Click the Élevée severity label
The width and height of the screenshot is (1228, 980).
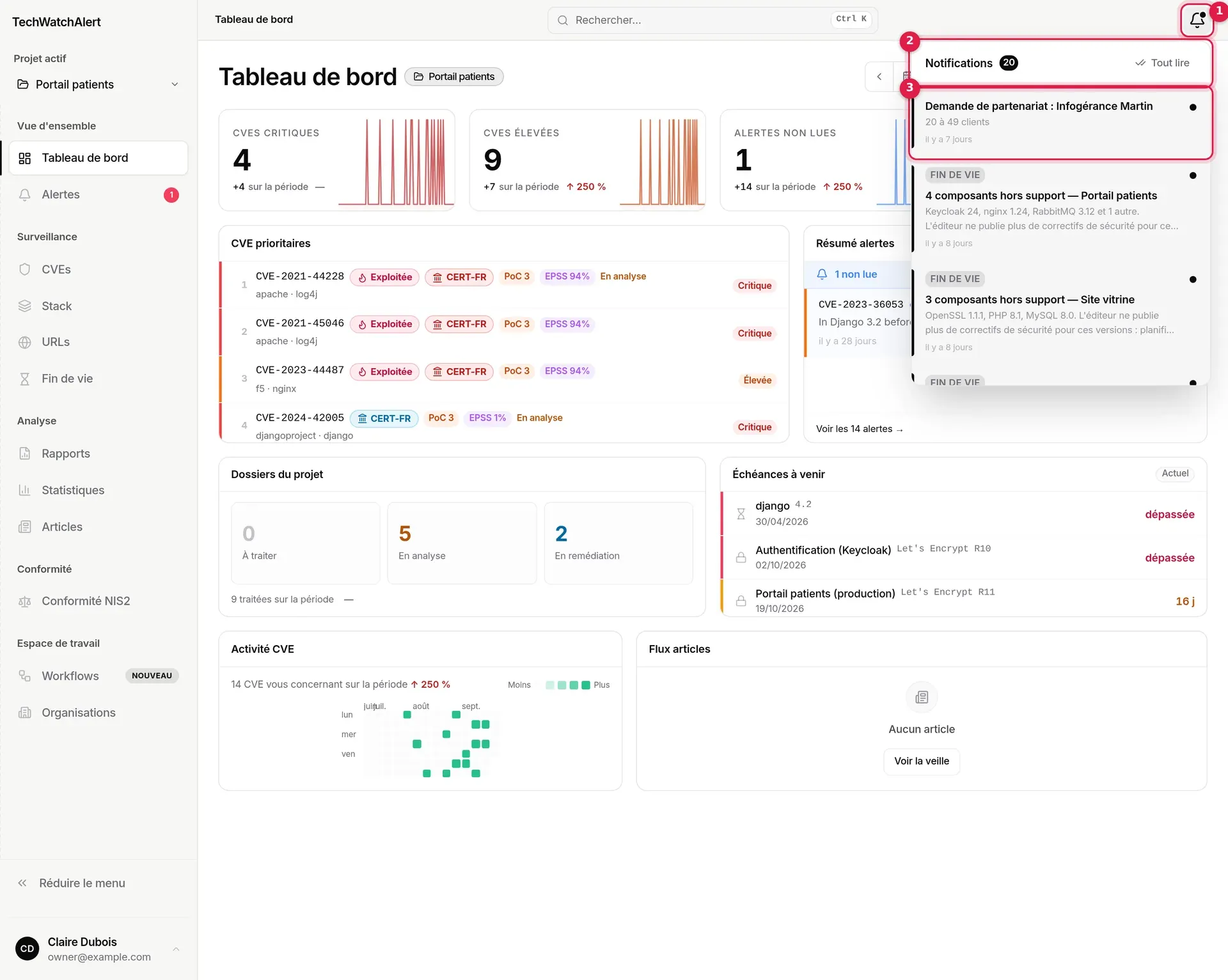click(757, 380)
